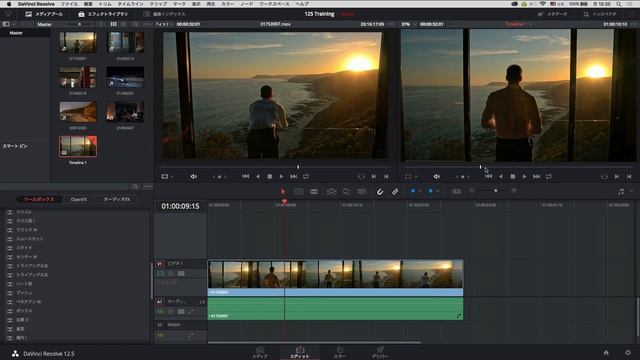The height and width of the screenshot is (360, 640).
Task: Click source viewer mark out button
Action: 386,176
